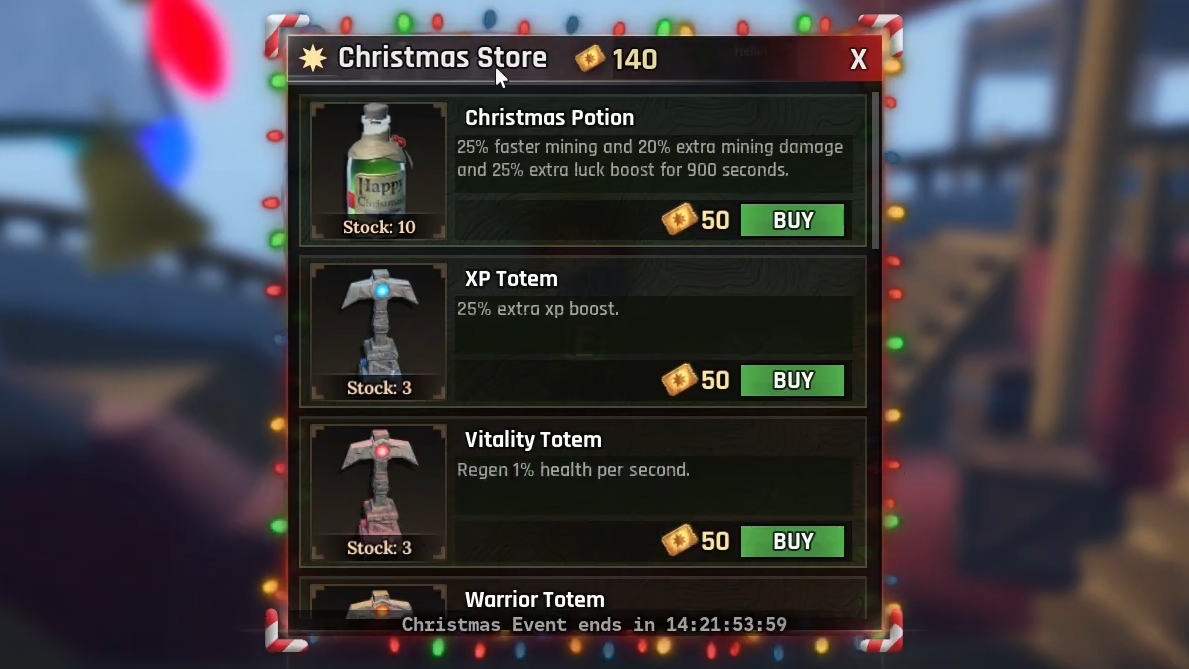
Task: Buy the XP Totem
Action: tap(792, 380)
